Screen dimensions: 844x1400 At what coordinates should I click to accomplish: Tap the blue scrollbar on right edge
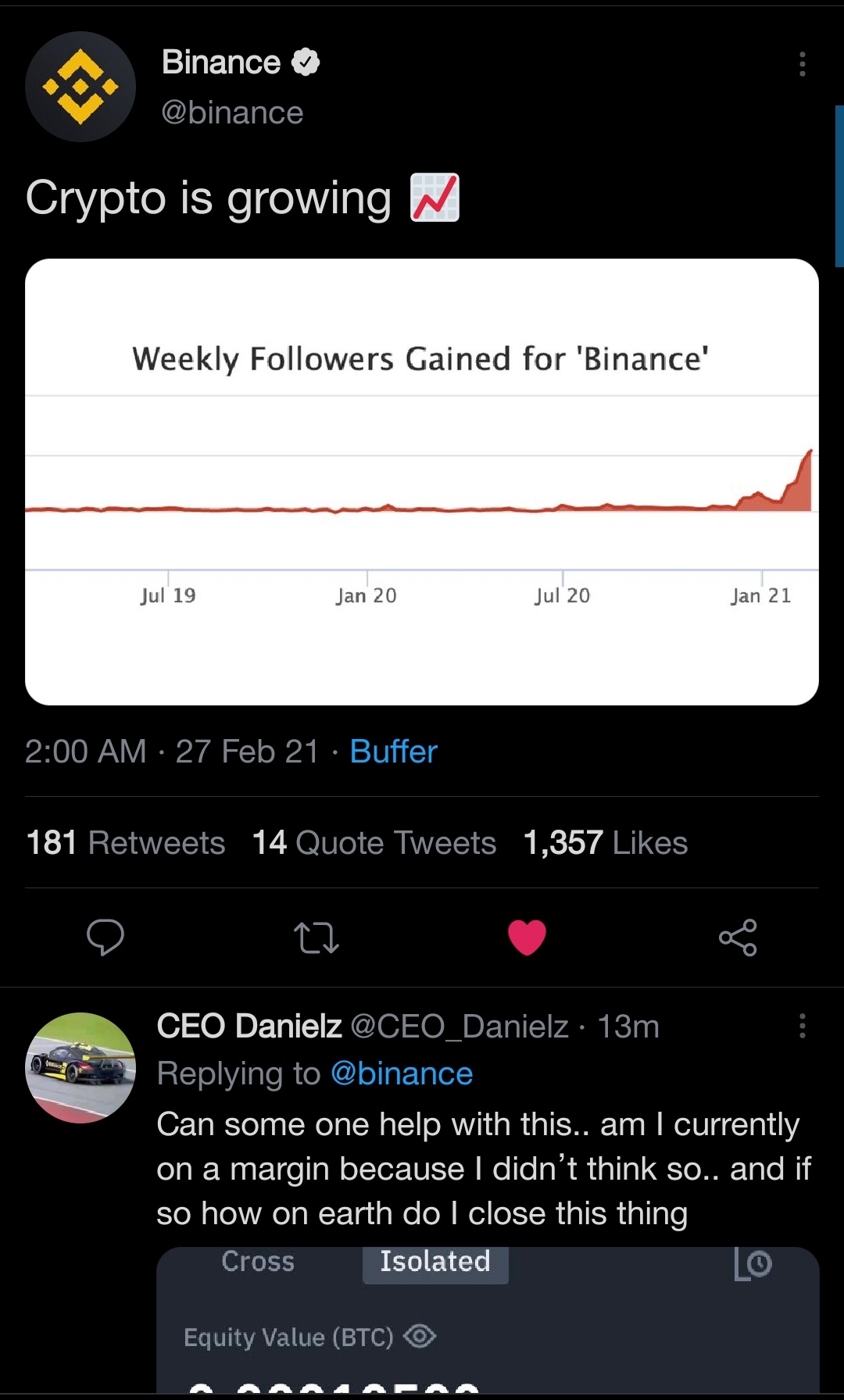click(x=839, y=186)
